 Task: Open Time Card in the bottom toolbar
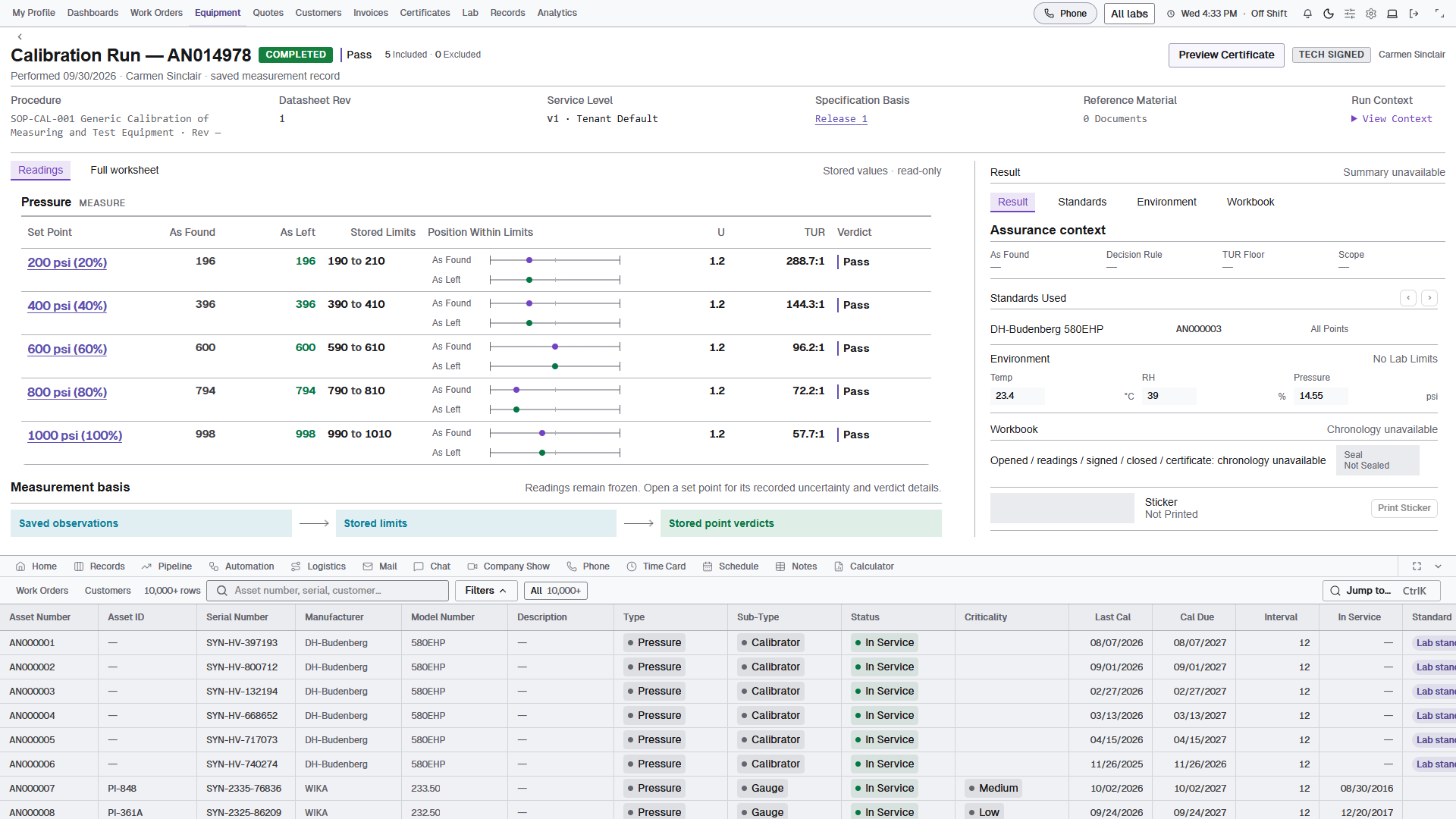pos(656,566)
